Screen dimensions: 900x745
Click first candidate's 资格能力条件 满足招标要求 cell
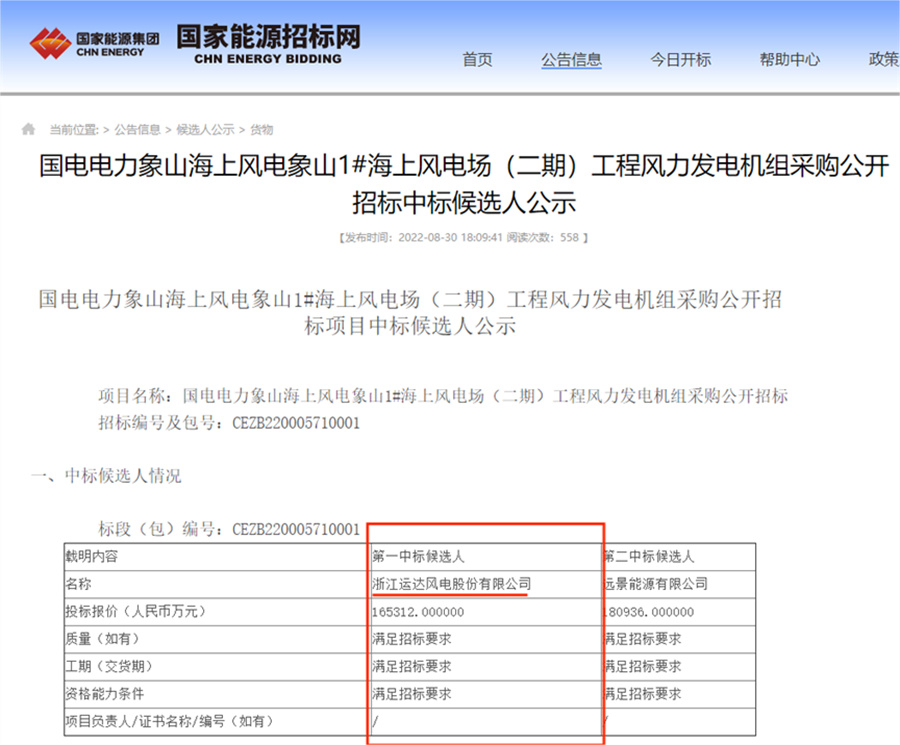pos(485,694)
